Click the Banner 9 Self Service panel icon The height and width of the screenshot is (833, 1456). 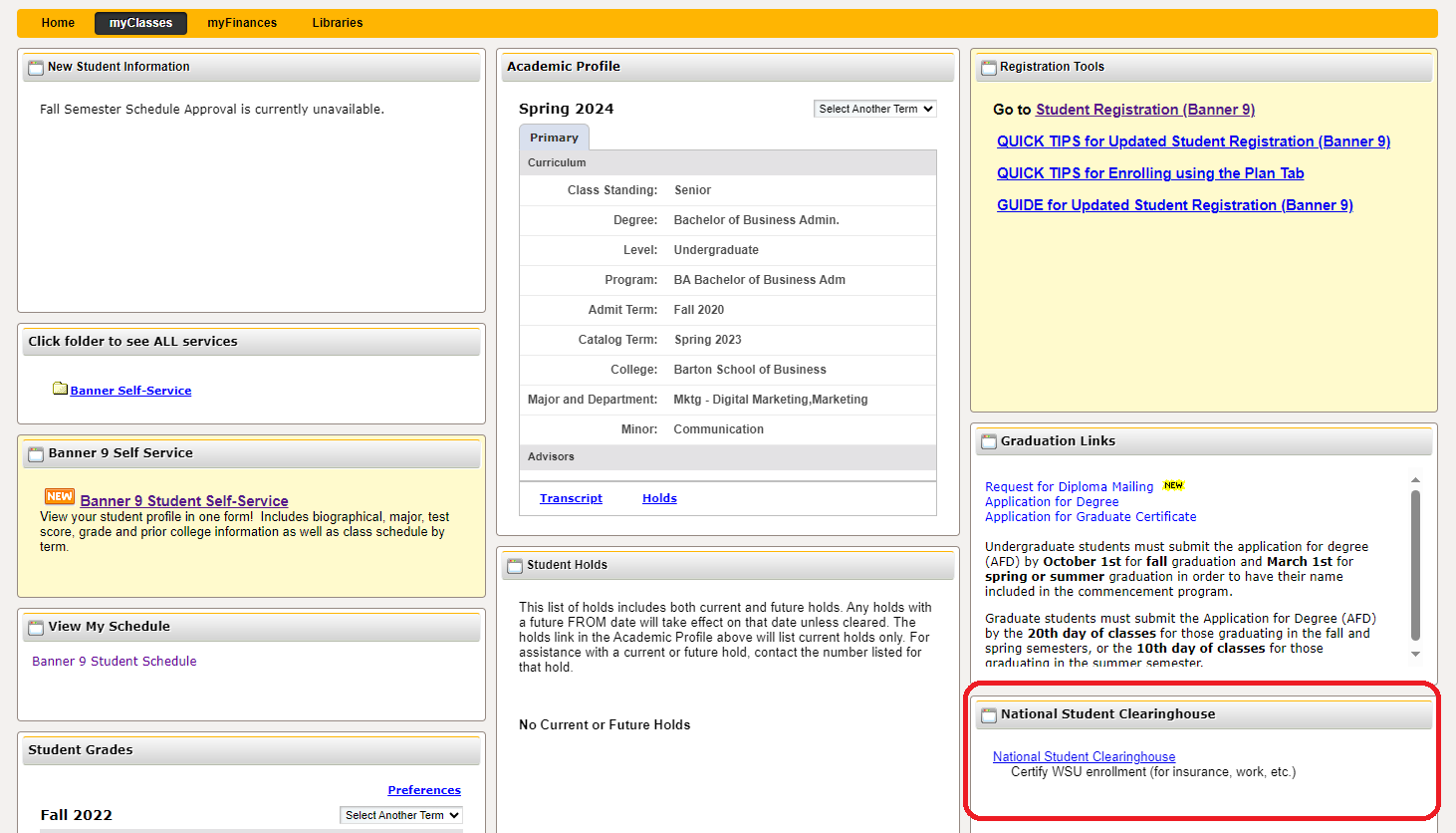pyautogui.click(x=36, y=454)
